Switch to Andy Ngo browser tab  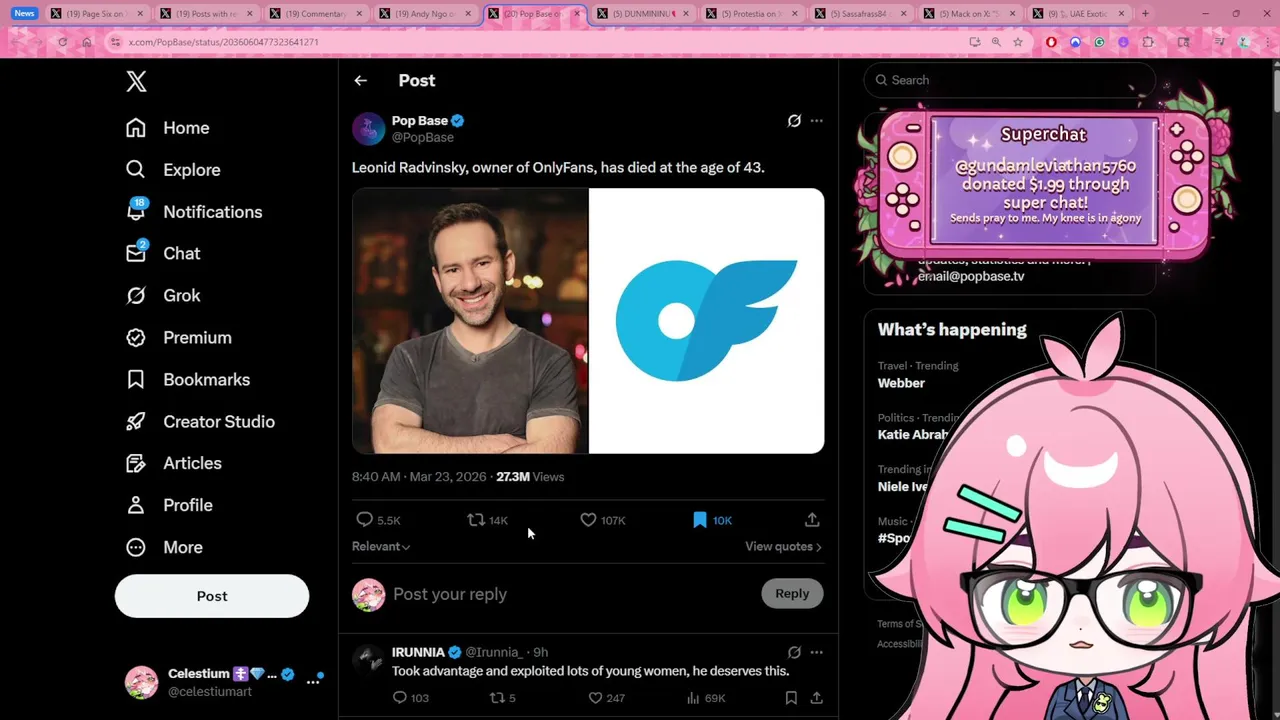(x=426, y=14)
